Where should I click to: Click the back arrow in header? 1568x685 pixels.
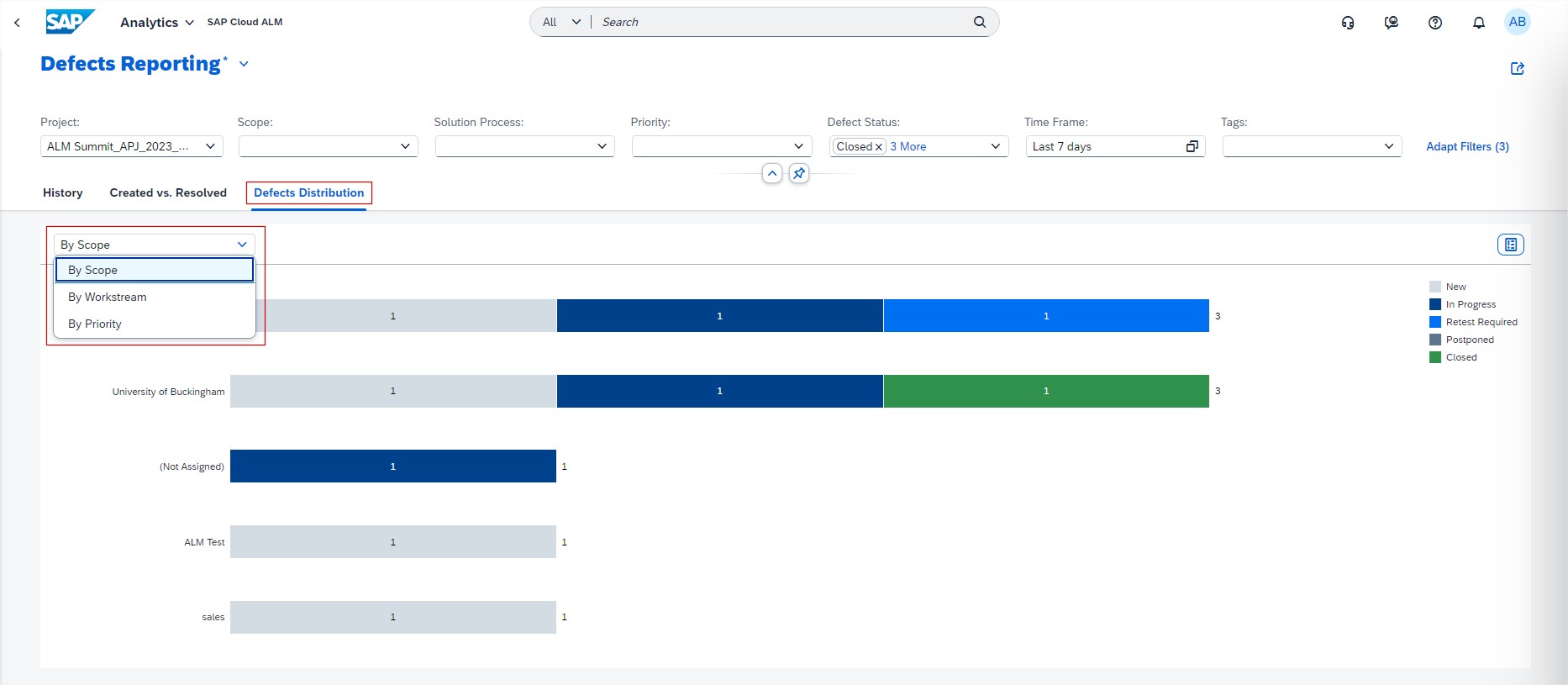coord(18,23)
